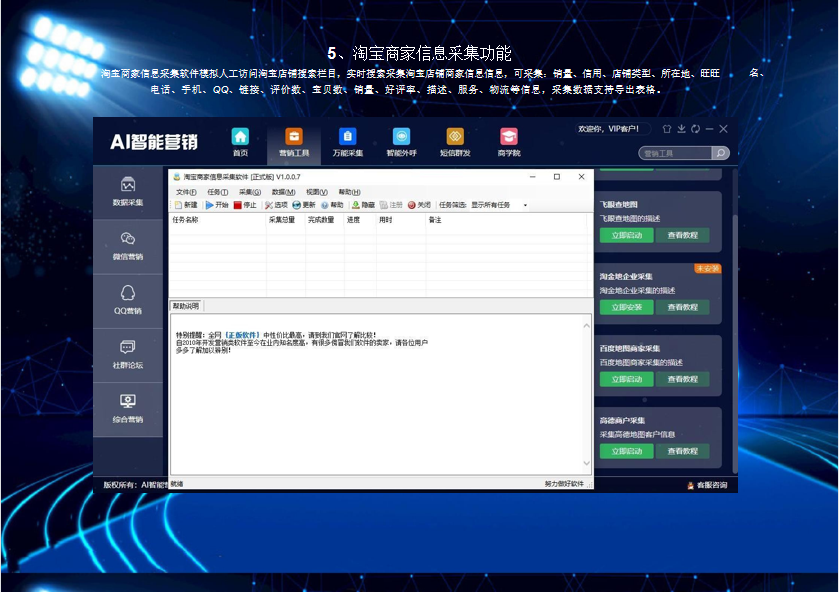Click 查看教程 for 飞眼查地图
Screen dimensions: 839x592
coord(683,236)
